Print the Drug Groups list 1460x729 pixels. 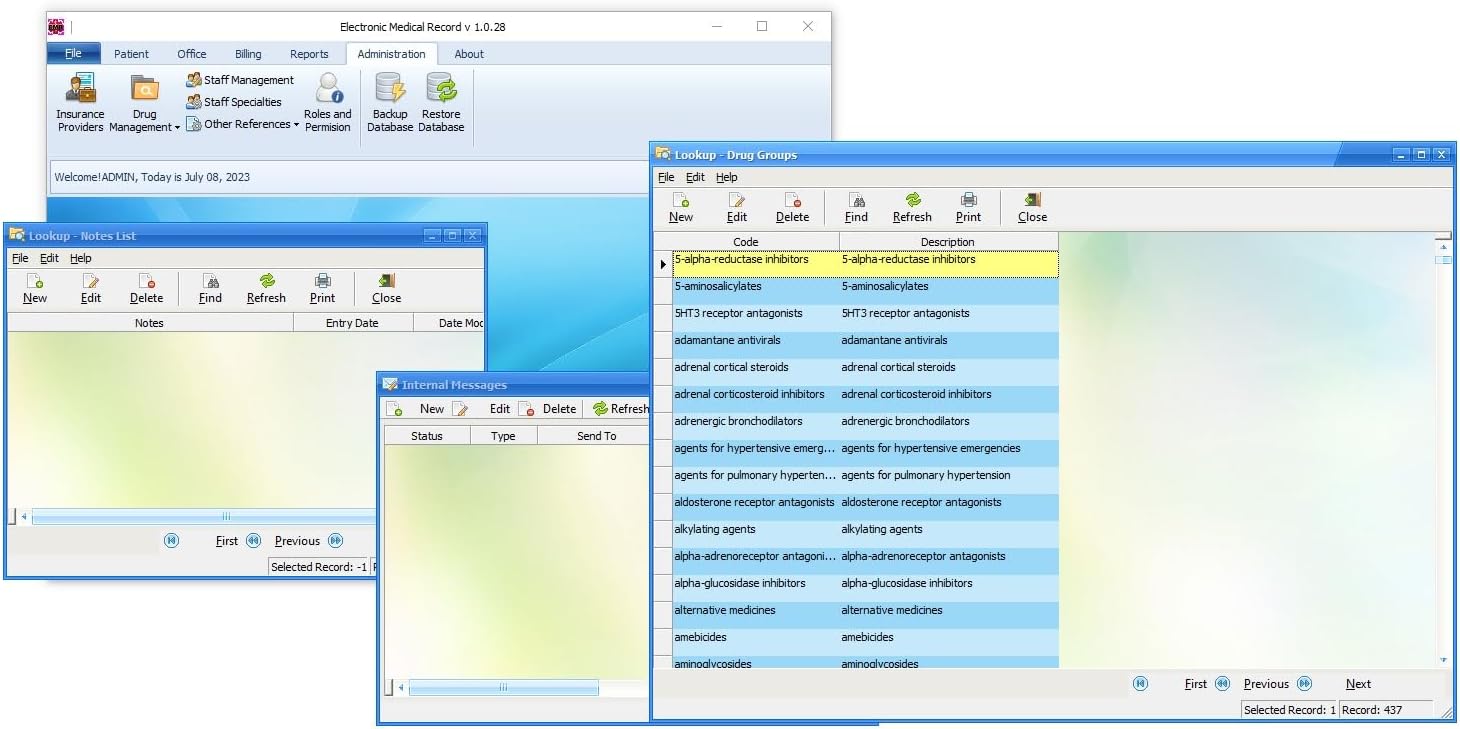968,206
